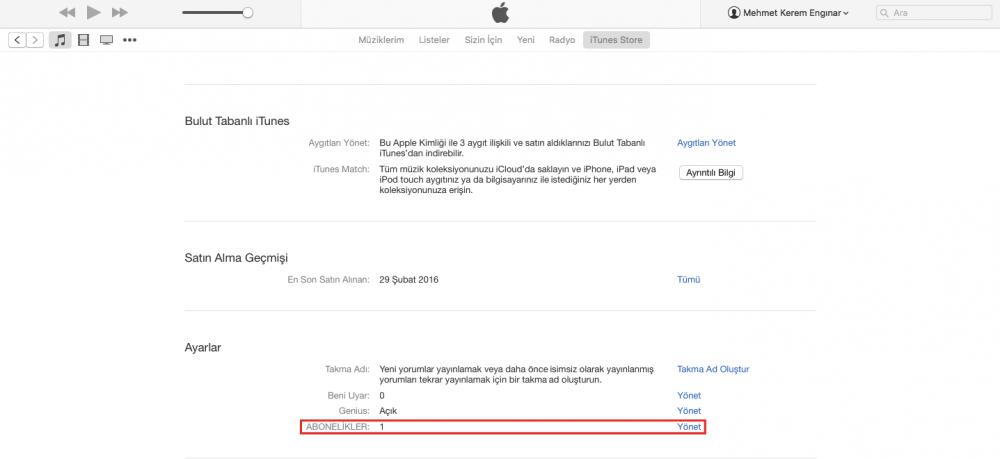
Task: Switch to the TV Shows monitor icon
Action: coord(107,40)
